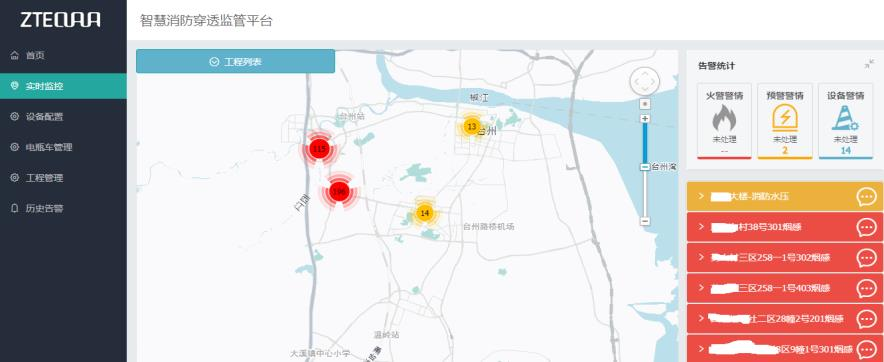This screenshot has height=362, width=884.
Task: Click the map zoom slider handle
Action: coord(646,167)
